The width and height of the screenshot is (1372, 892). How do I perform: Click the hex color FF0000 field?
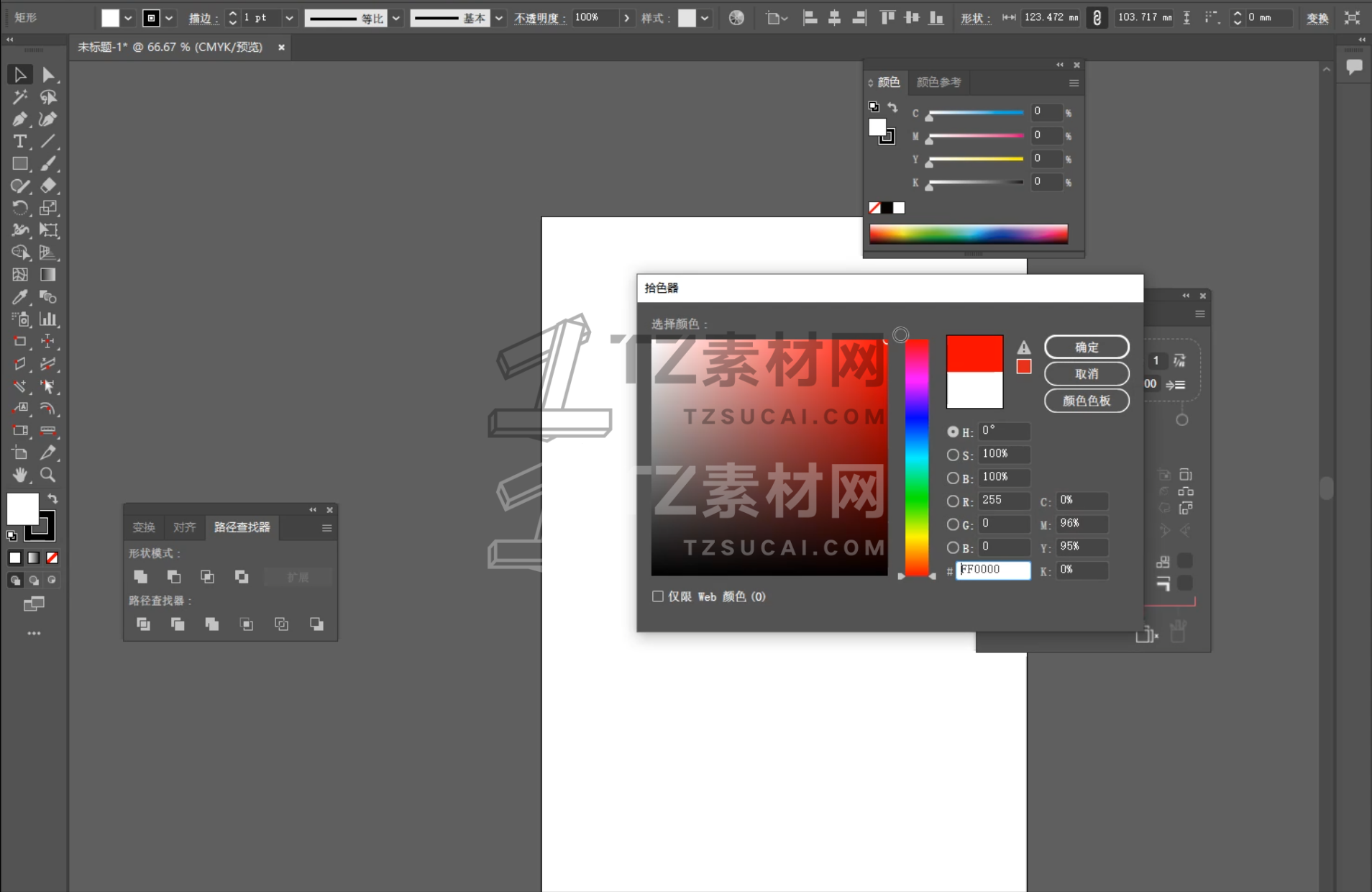[993, 570]
